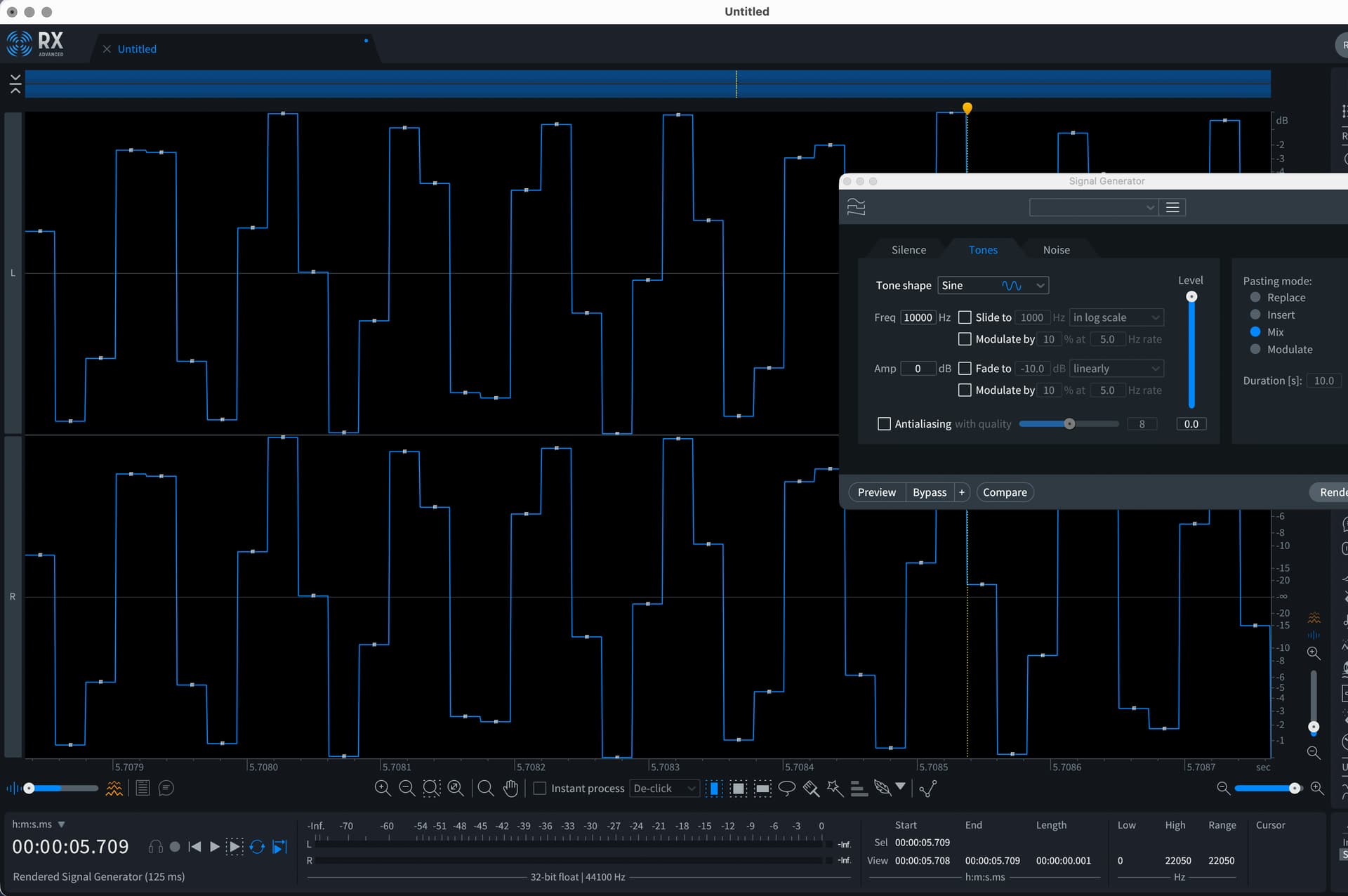Toggle loop playback
1348x896 pixels.
[x=257, y=847]
